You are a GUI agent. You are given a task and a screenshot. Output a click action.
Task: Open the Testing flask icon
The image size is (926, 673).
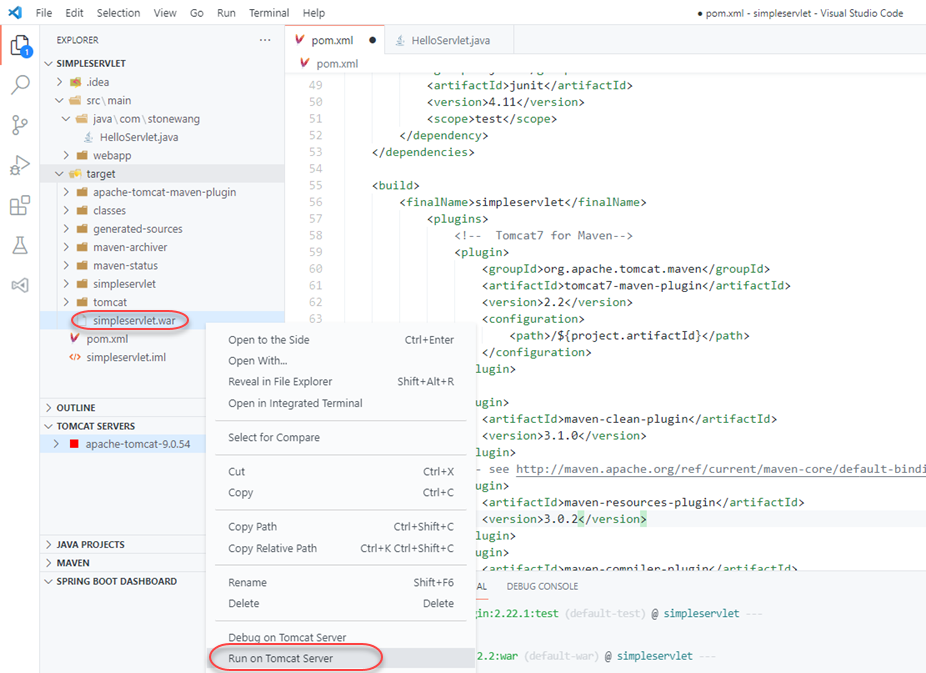point(20,245)
